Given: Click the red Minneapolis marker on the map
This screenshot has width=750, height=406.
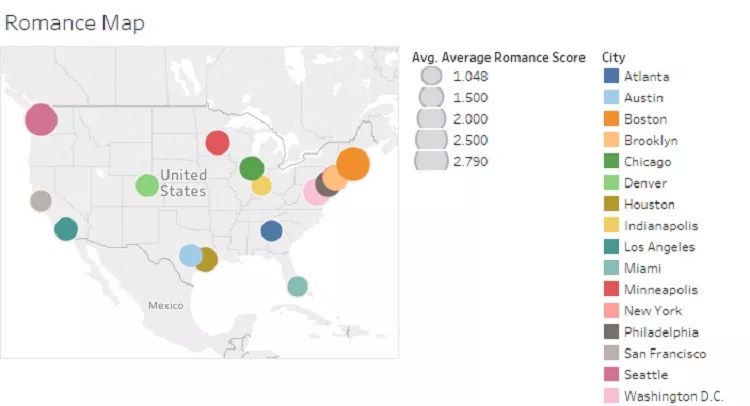Looking at the screenshot, I should [x=217, y=143].
